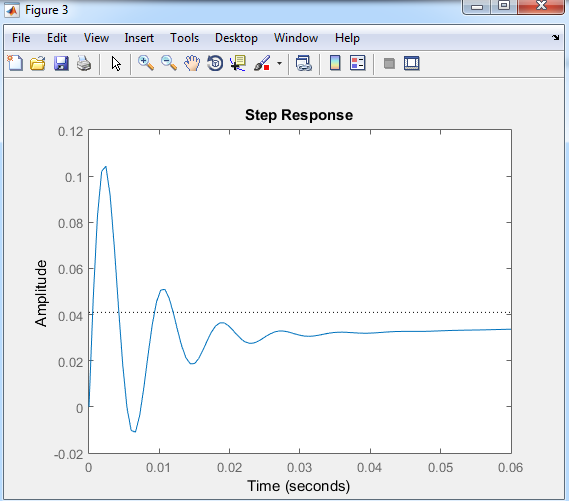Select the Edit Plot arrow tool
Screen dimensions: 569x501
click(x=116, y=63)
